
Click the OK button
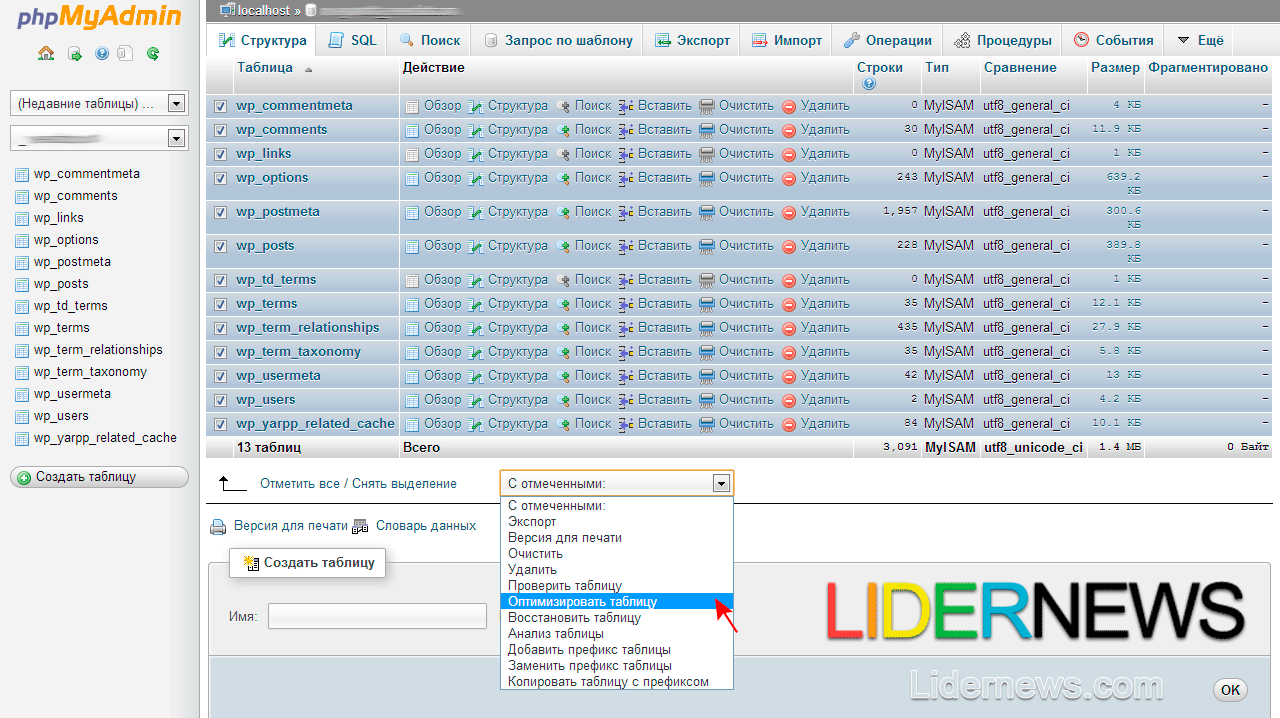(1230, 690)
